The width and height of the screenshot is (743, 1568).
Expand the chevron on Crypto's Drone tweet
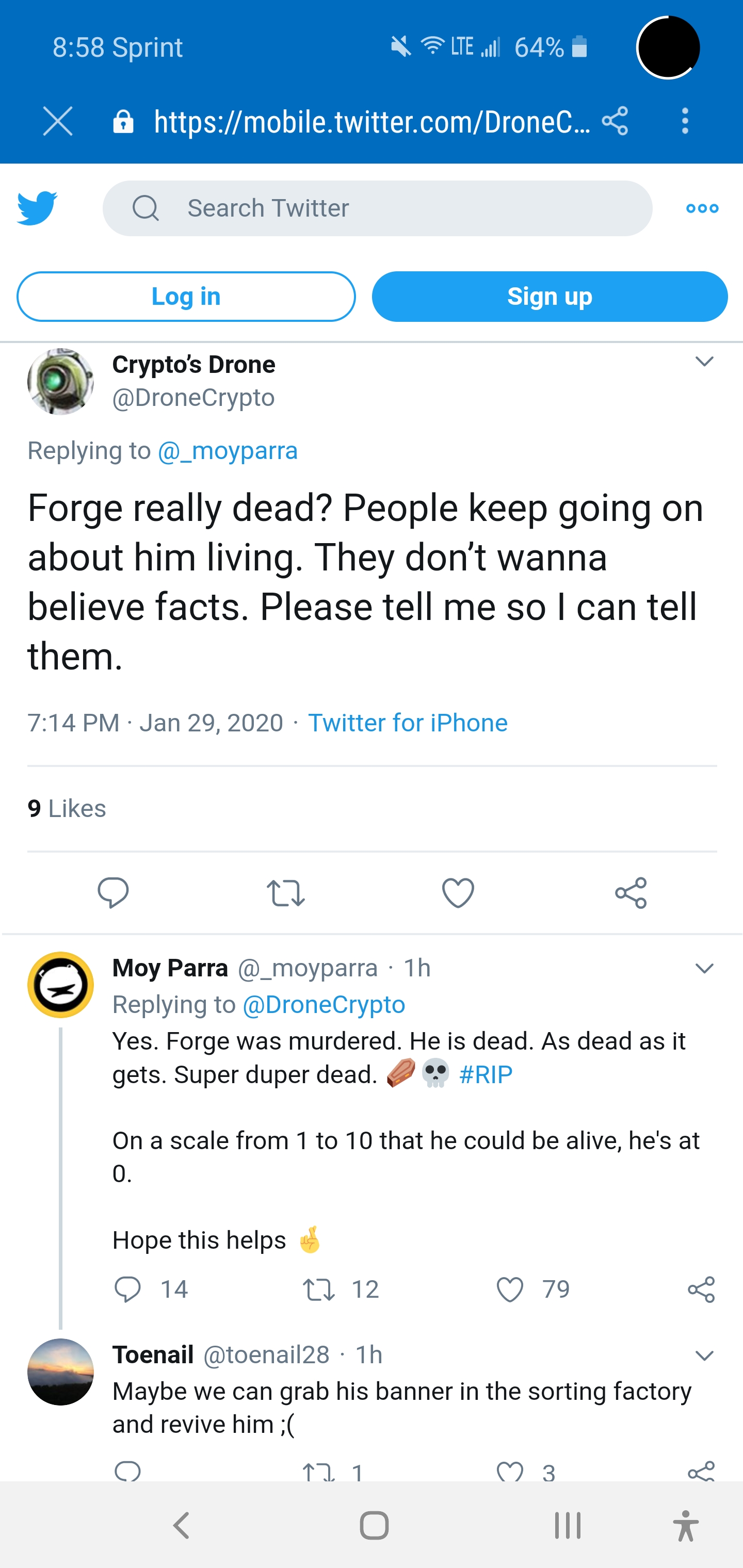point(705,361)
